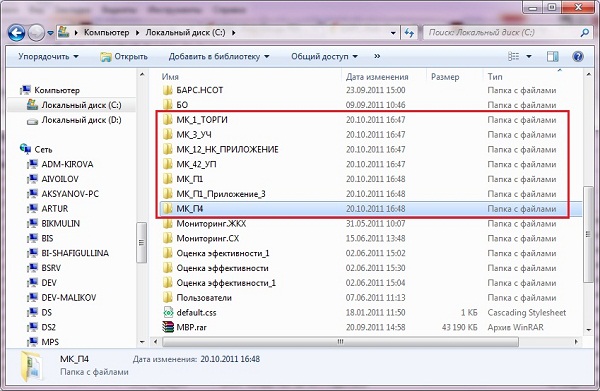The width and height of the screenshot is (600, 391).
Task: Toggle the preview pane button
Action: point(552,57)
